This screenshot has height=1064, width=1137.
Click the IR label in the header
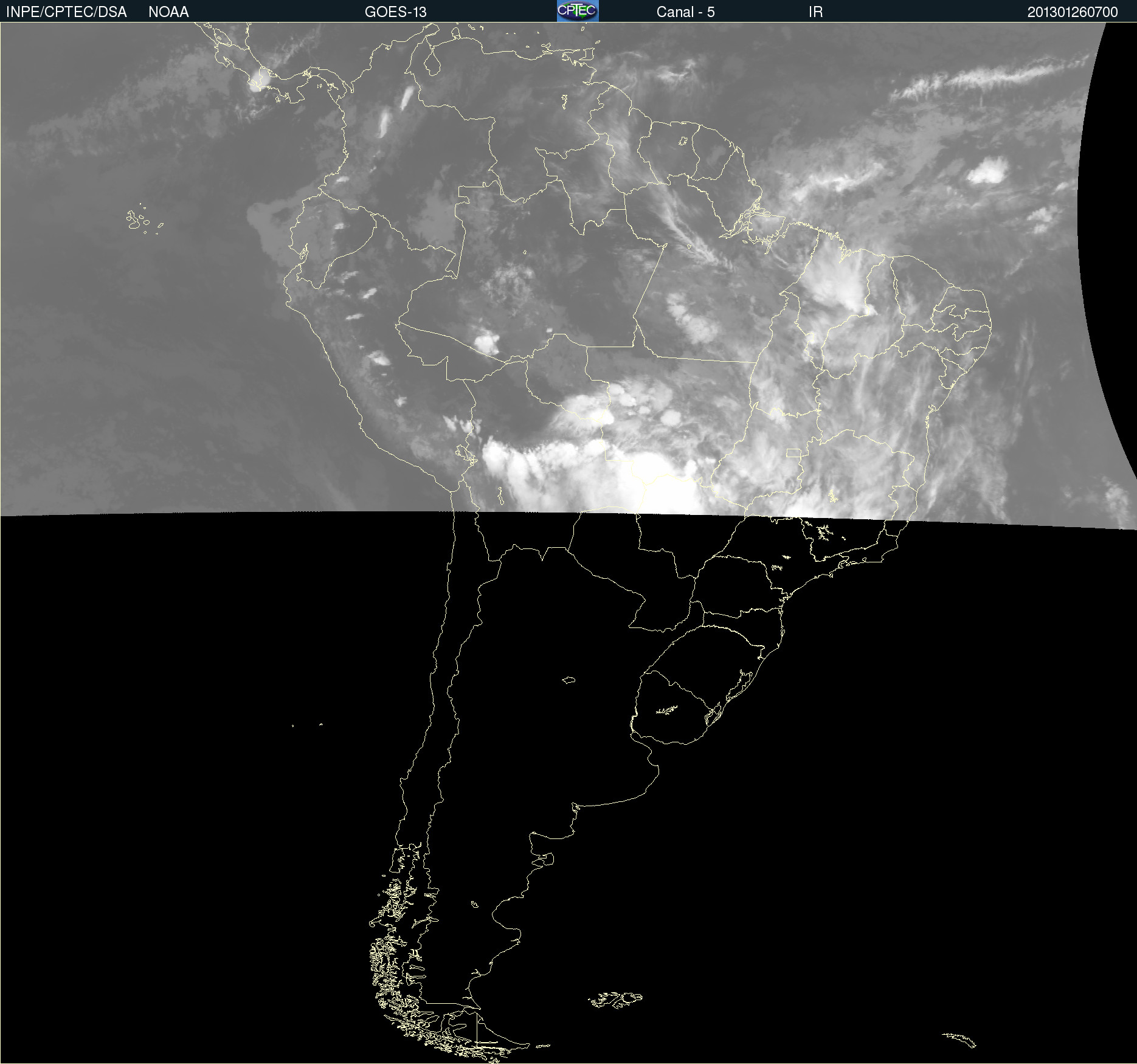[x=815, y=12]
